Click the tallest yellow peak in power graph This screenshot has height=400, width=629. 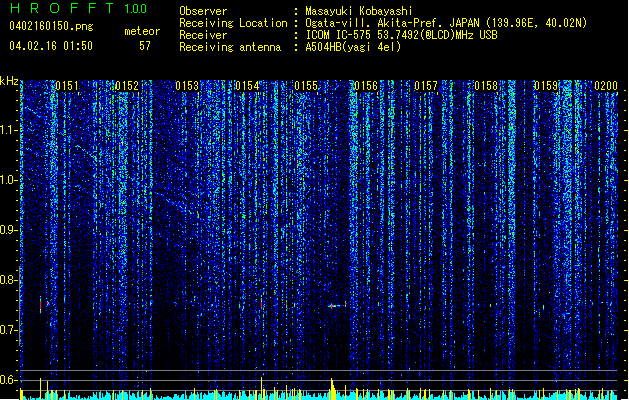click(262, 387)
